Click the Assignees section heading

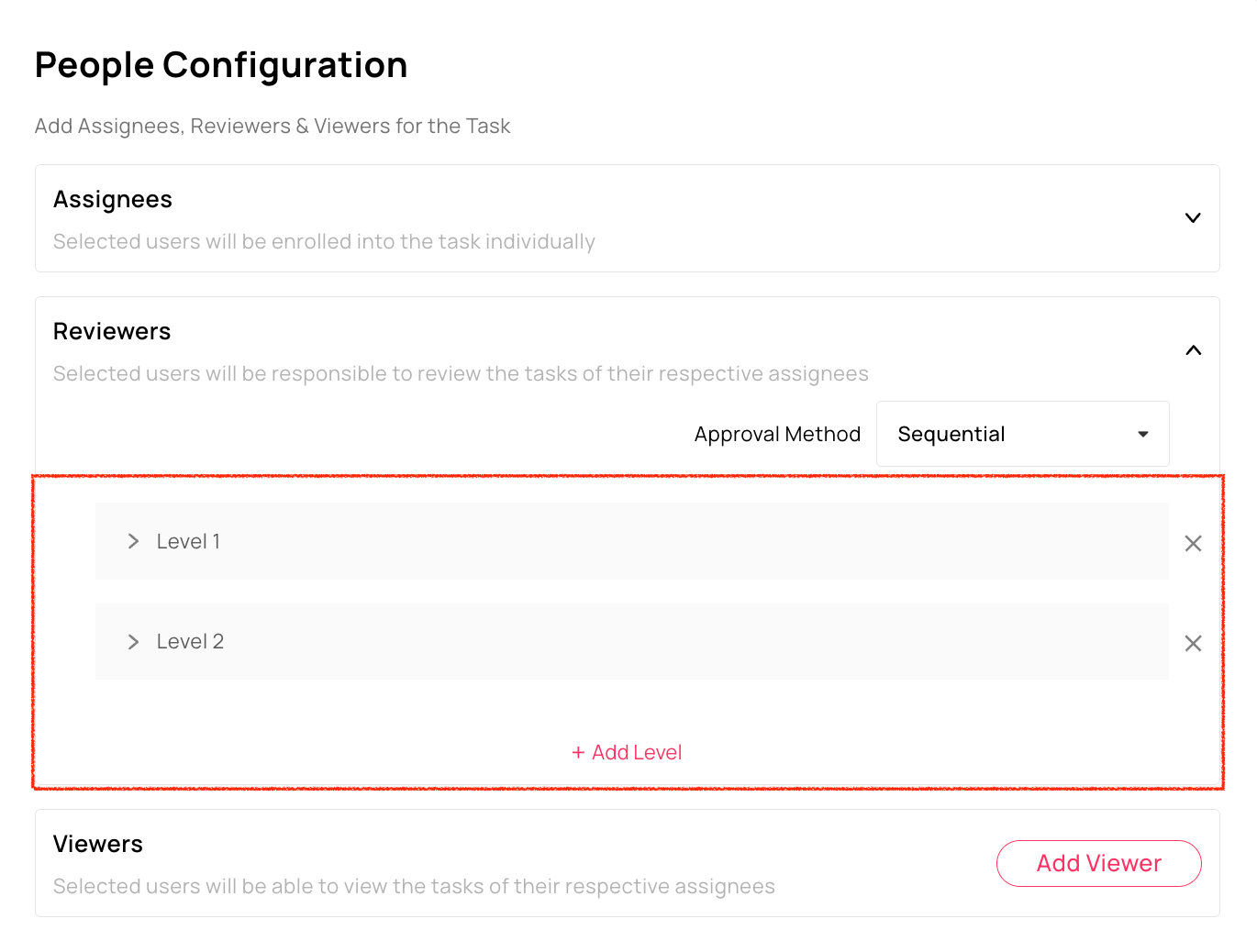pyautogui.click(x=113, y=200)
